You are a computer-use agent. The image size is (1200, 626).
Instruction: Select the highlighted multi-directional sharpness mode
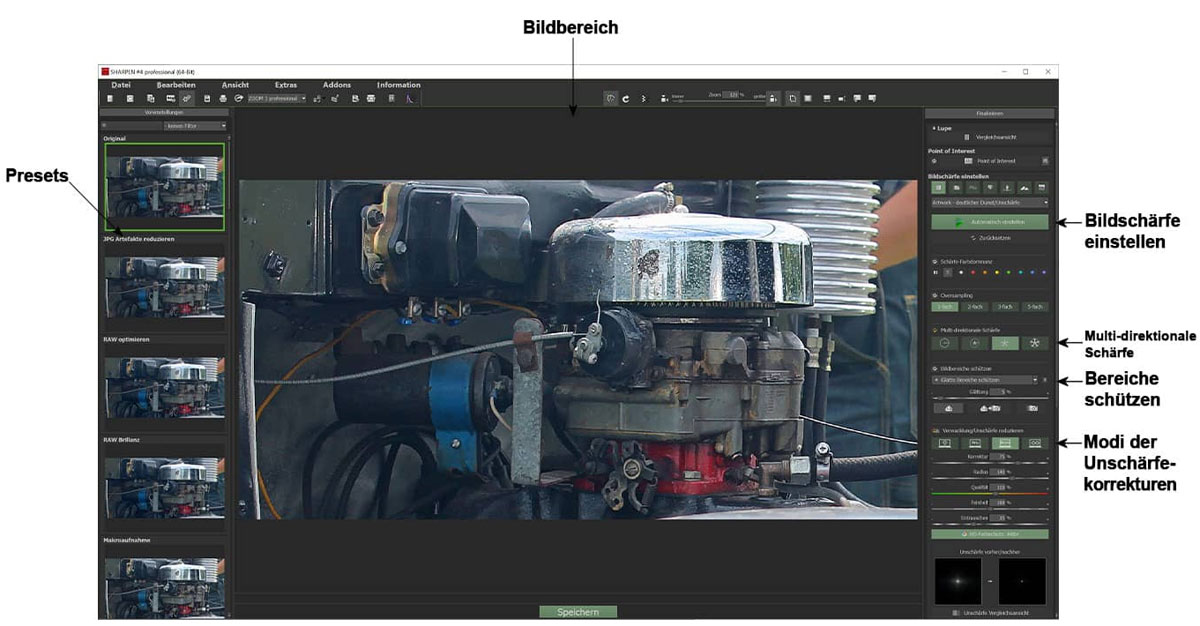tap(1005, 343)
